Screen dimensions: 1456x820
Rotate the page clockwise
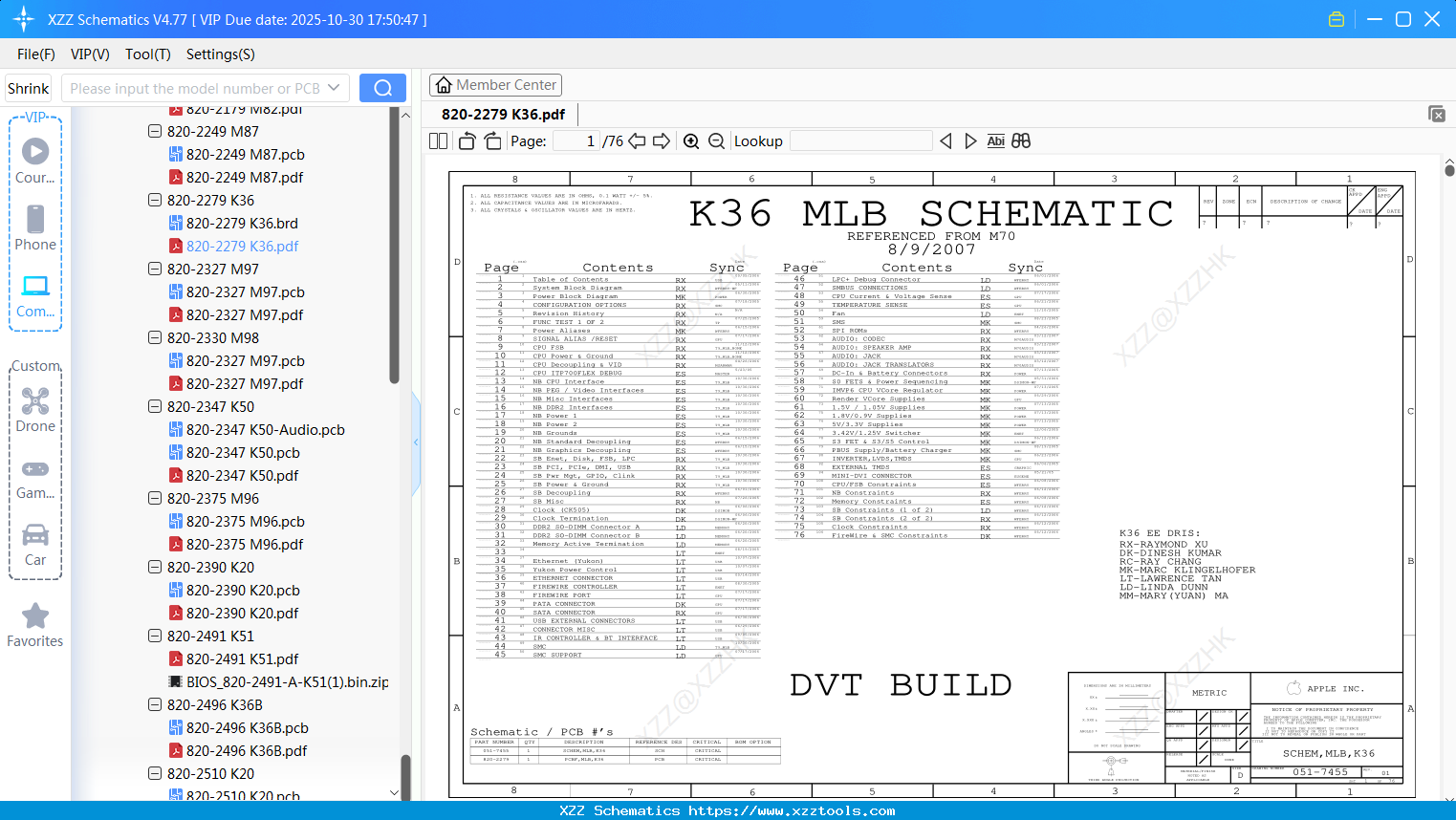pos(492,141)
